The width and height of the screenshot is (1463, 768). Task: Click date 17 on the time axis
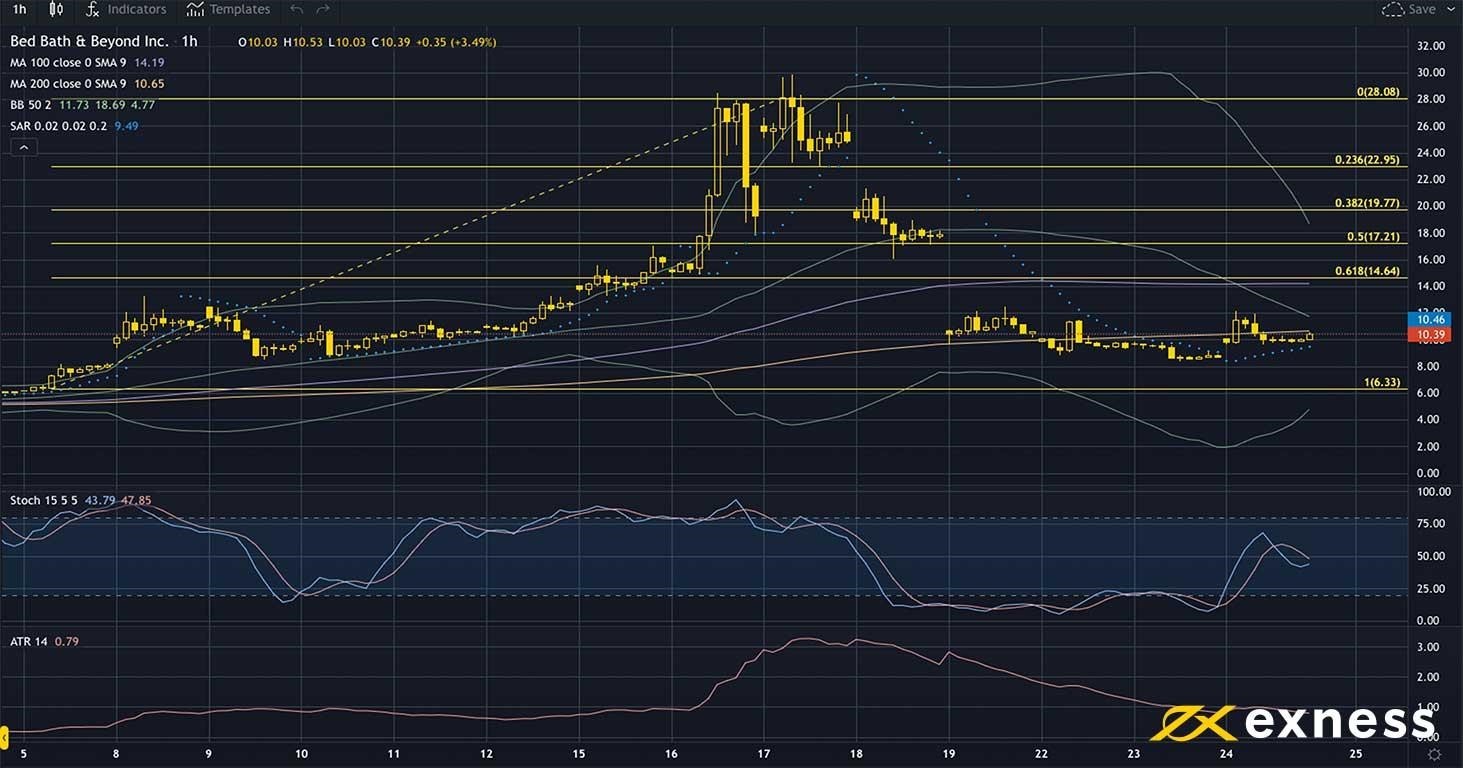click(764, 753)
